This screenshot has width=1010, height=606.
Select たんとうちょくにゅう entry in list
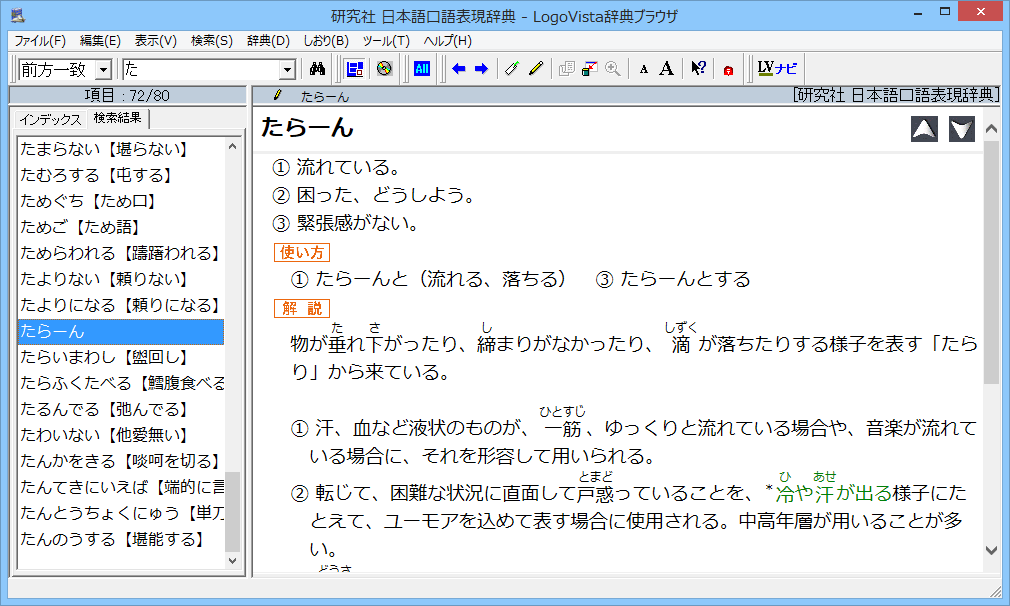[121, 513]
